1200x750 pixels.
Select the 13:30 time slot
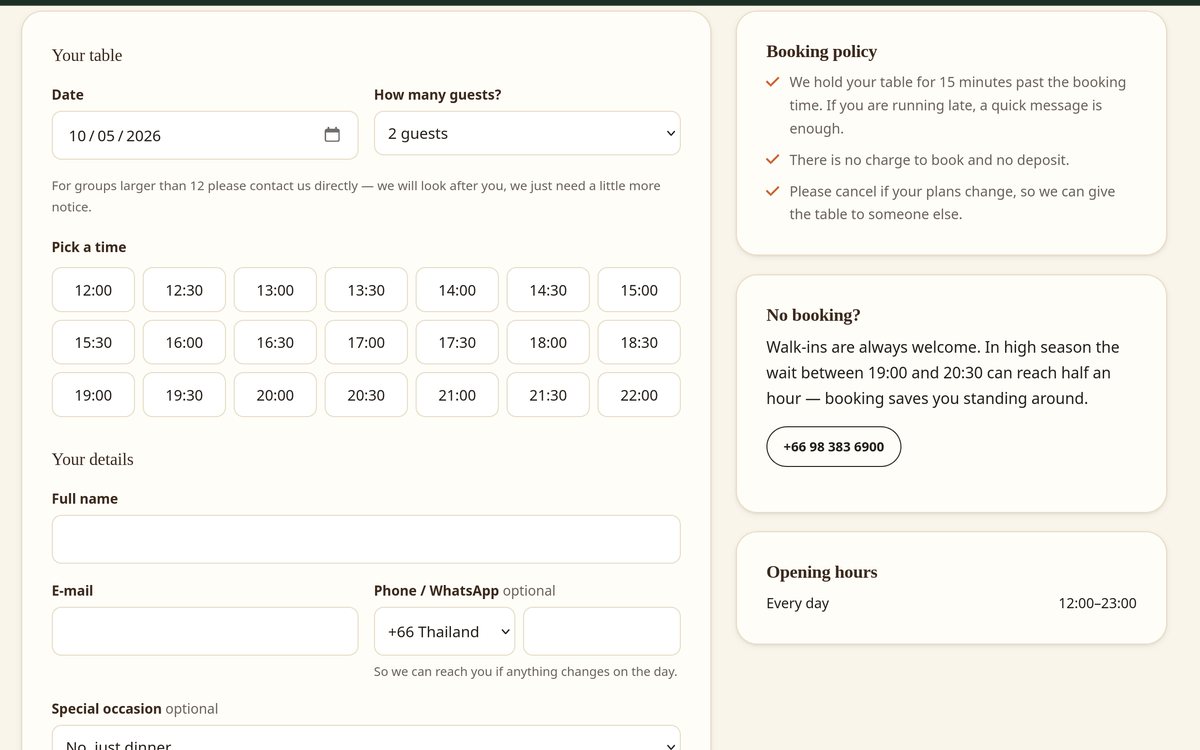pyautogui.click(x=366, y=290)
